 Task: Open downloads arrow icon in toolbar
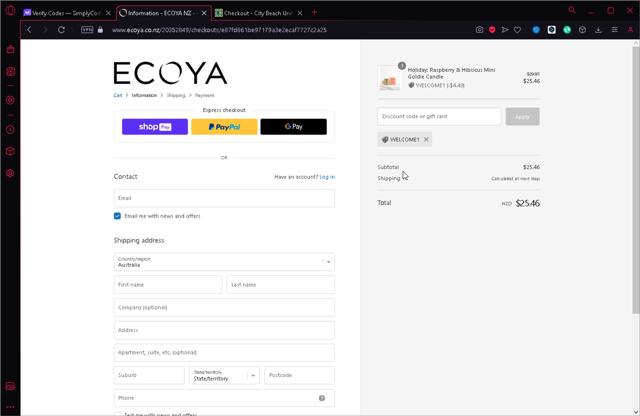598,30
